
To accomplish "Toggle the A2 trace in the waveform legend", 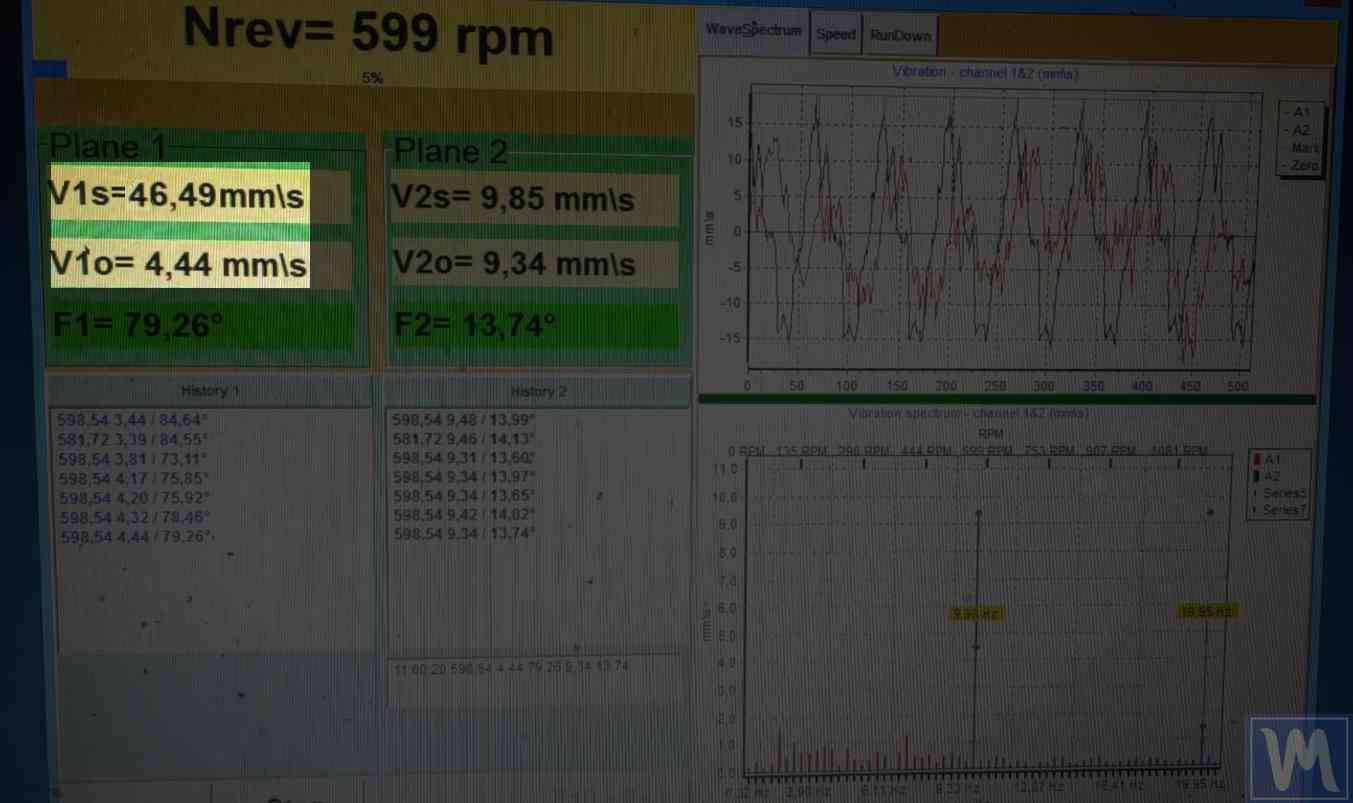I will [1301, 128].
